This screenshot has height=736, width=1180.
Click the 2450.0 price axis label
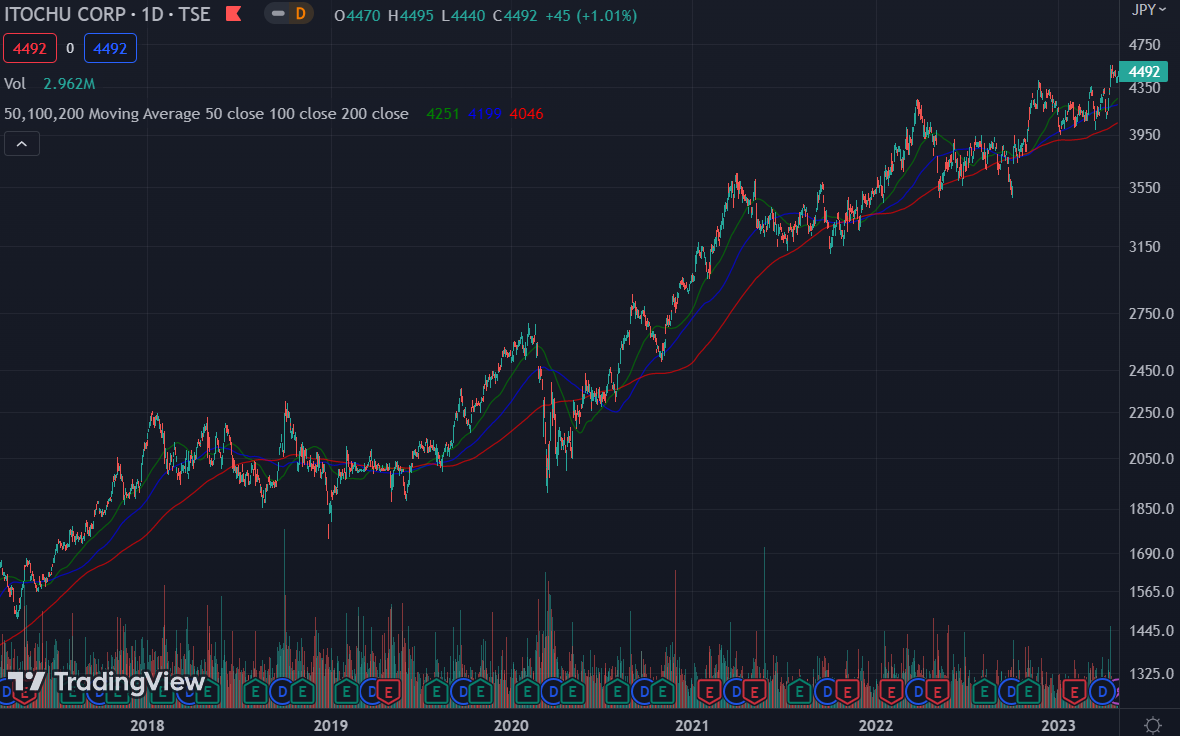click(x=1151, y=370)
